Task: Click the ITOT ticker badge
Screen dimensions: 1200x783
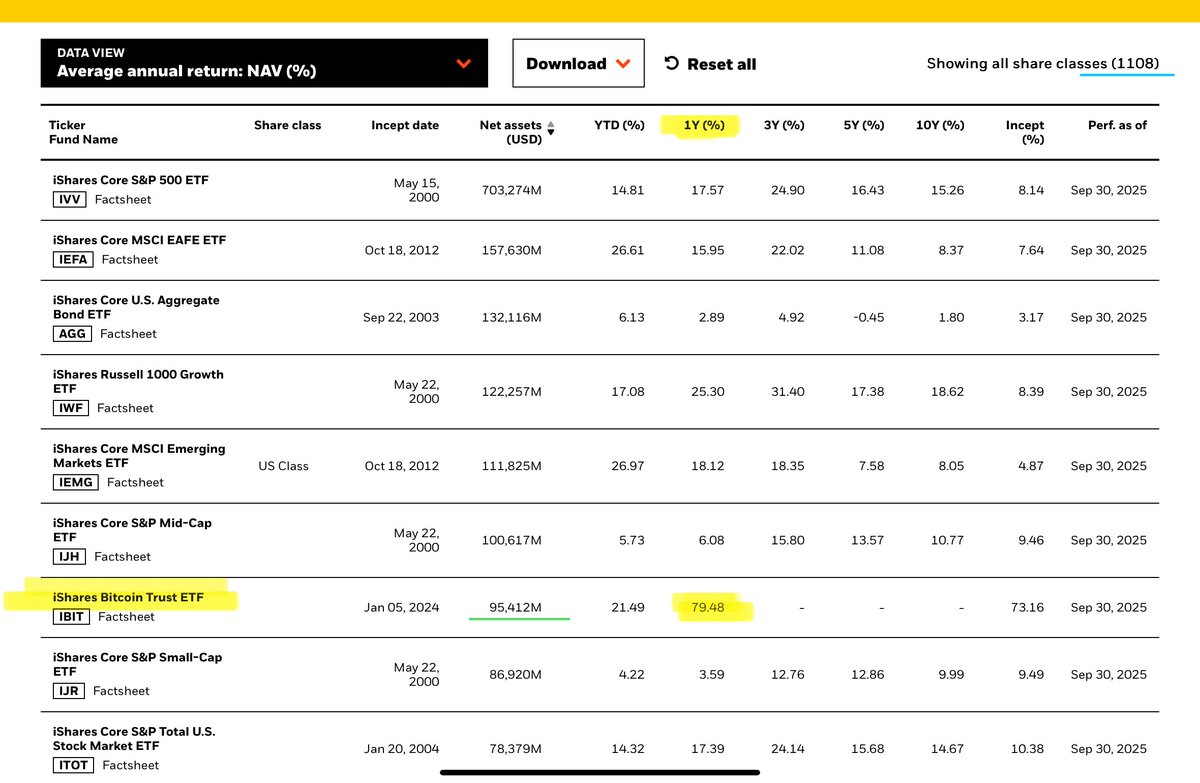Action: tap(74, 764)
